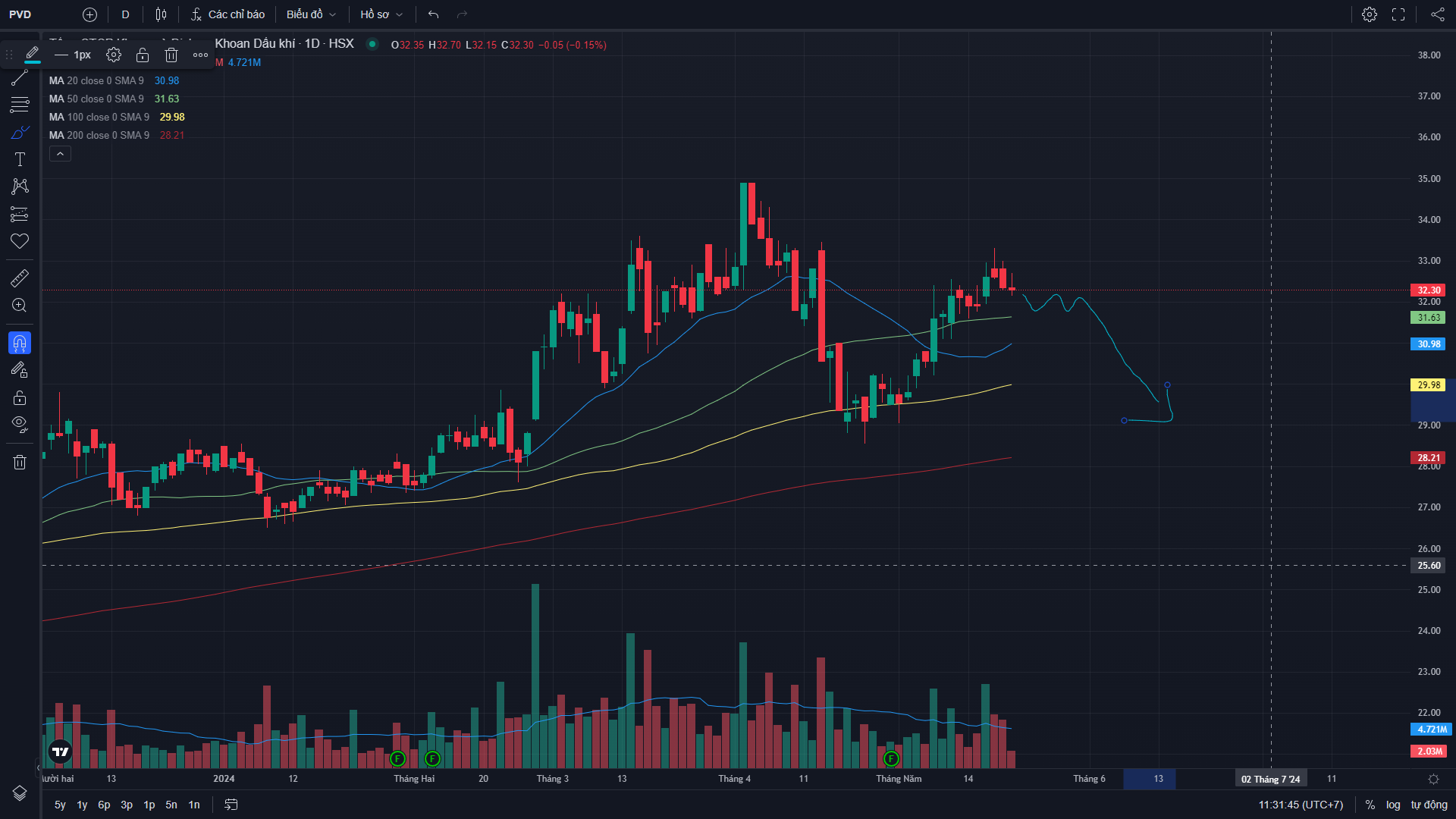Click the tự động auto scale button
Screen dimensions: 1456x819
1429,805
